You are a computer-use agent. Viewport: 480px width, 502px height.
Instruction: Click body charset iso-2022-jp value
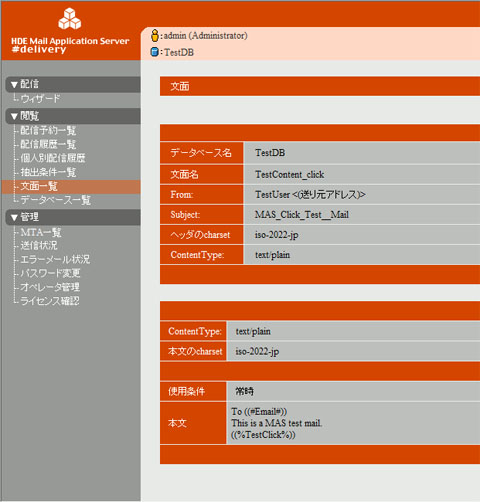click(257, 351)
